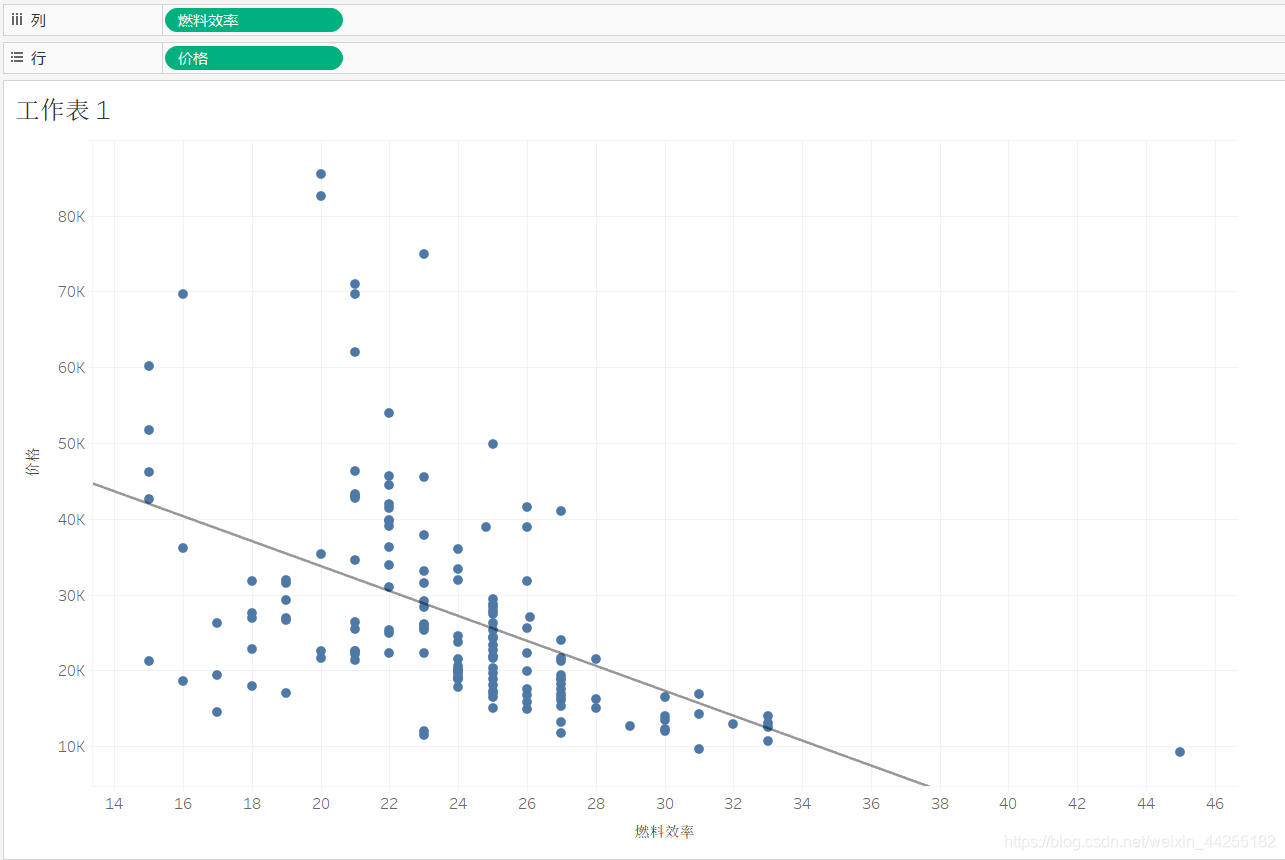Click the 列 shelf label
This screenshot has width=1285, height=860.
click(x=38, y=20)
